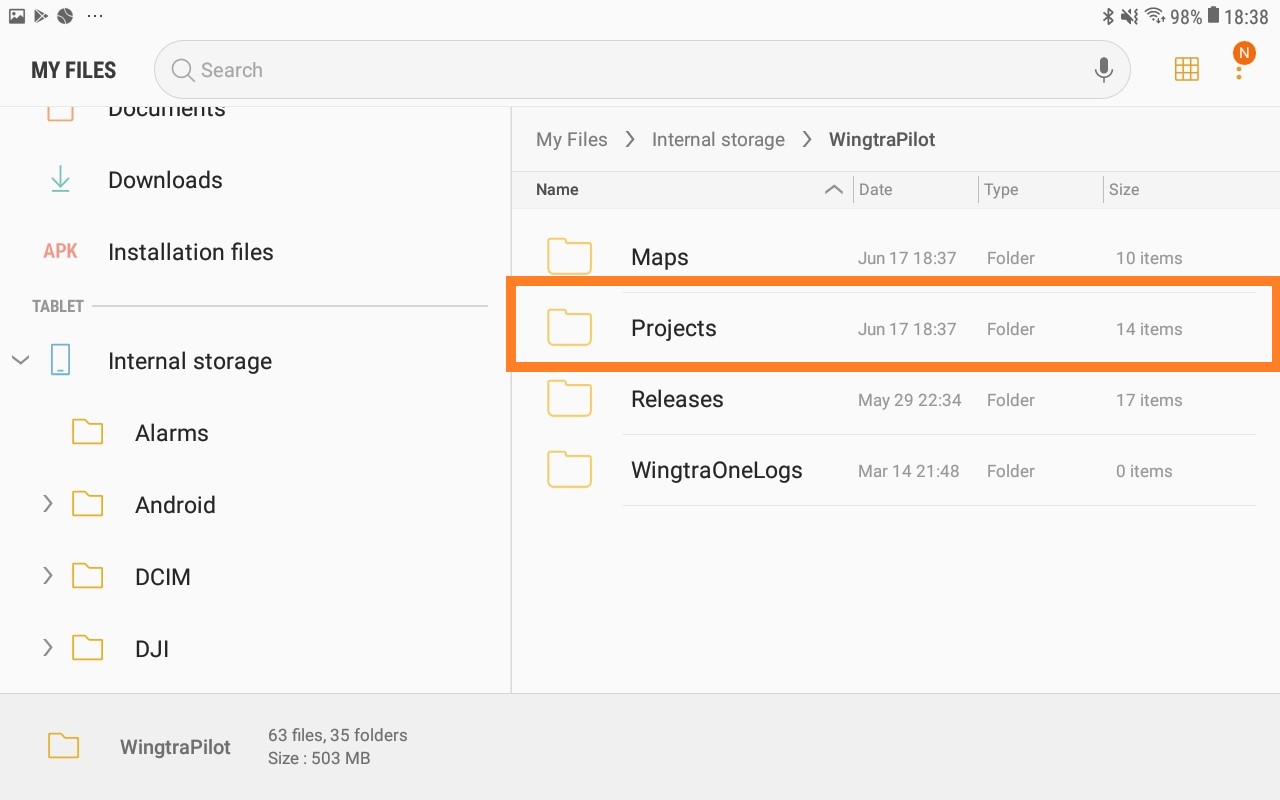Sort file list by Size column
1280x800 pixels.
[1123, 190]
